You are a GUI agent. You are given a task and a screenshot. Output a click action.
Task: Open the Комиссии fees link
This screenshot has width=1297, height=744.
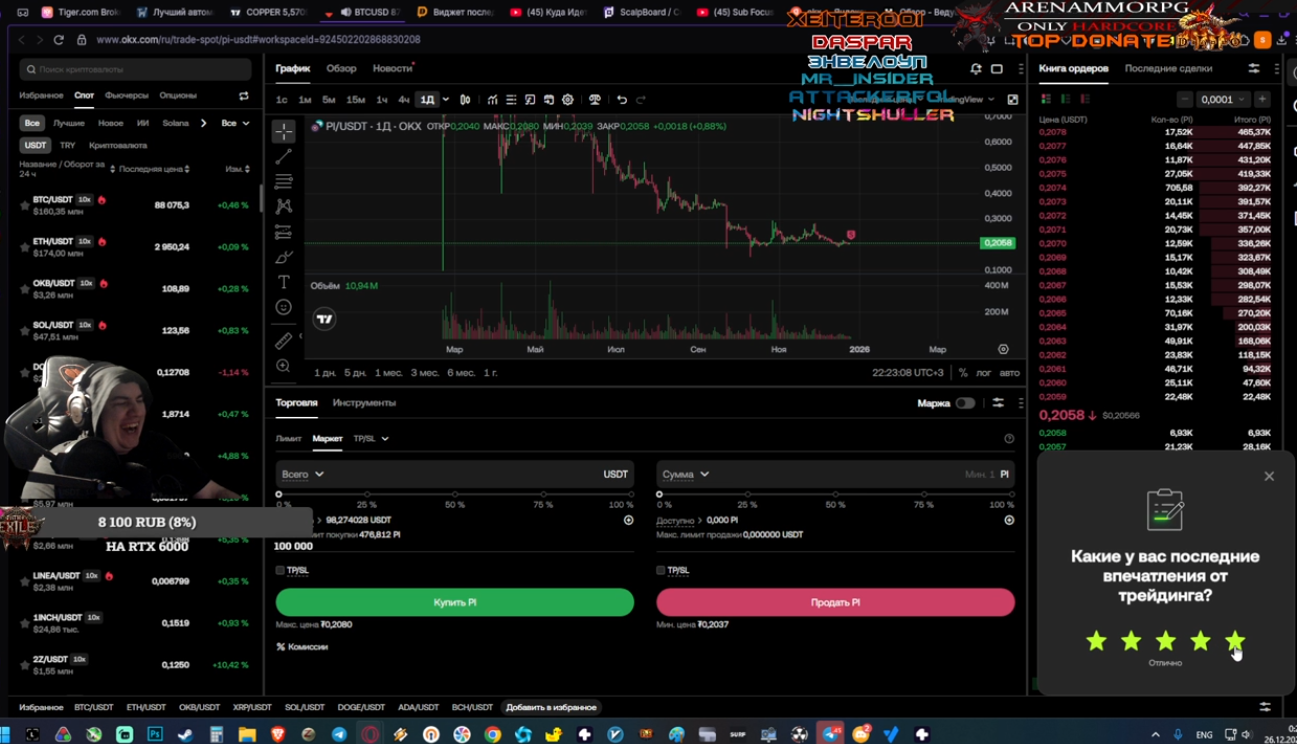click(302, 647)
